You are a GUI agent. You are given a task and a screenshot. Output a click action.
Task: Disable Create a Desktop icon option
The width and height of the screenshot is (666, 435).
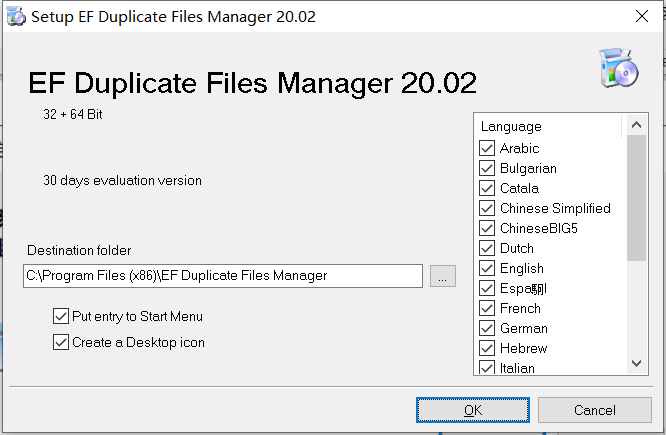[x=61, y=342]
